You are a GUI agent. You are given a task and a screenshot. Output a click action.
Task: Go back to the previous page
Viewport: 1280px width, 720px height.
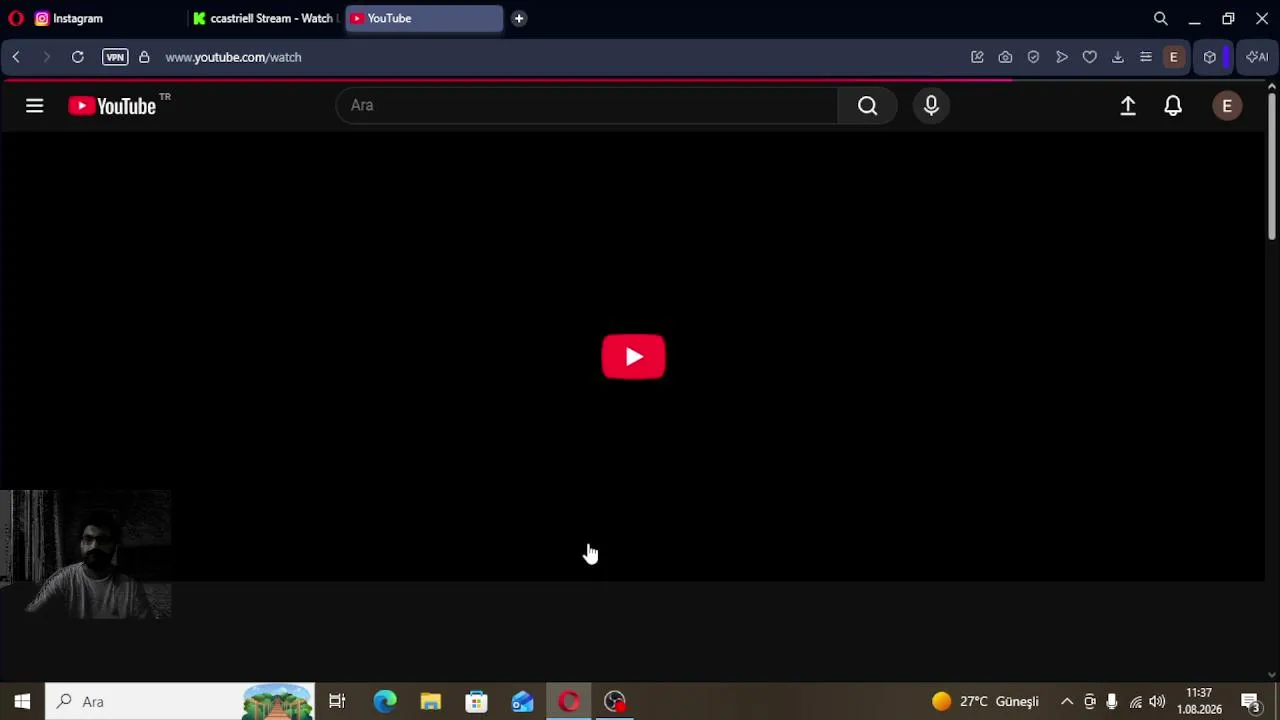click(x=16, y=57)
